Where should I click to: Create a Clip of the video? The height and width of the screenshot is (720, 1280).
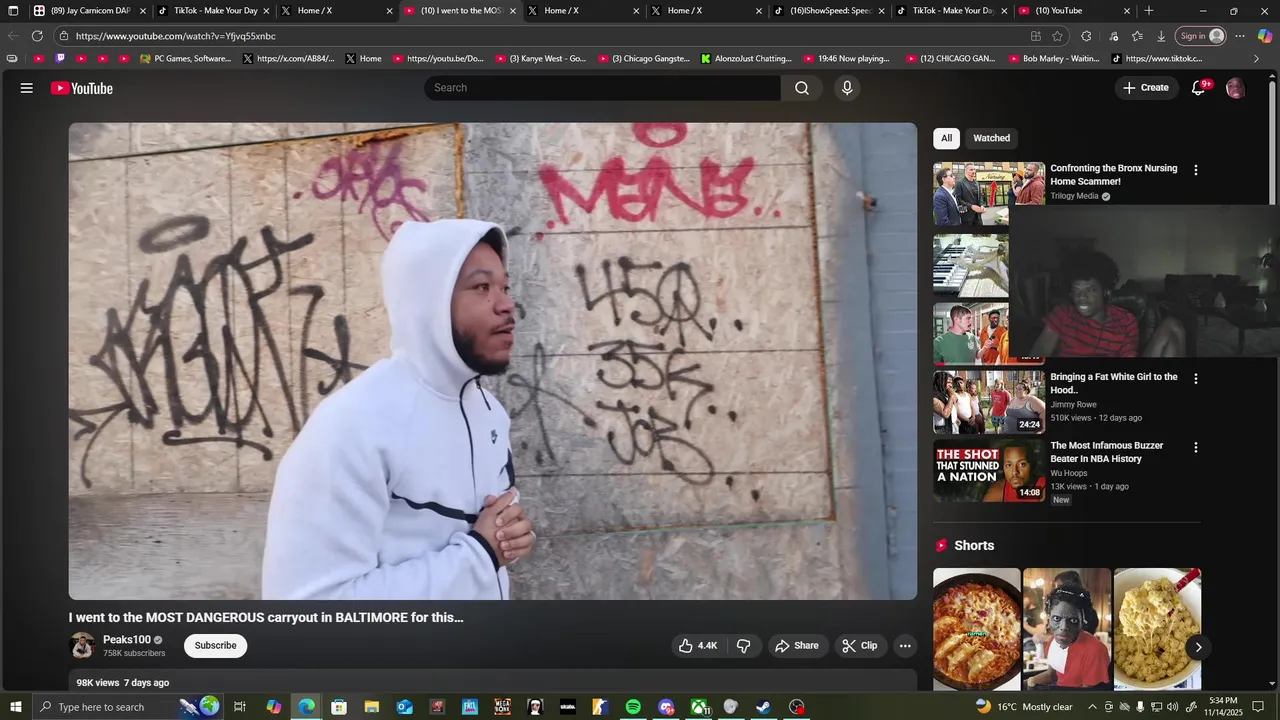[860, 646]
